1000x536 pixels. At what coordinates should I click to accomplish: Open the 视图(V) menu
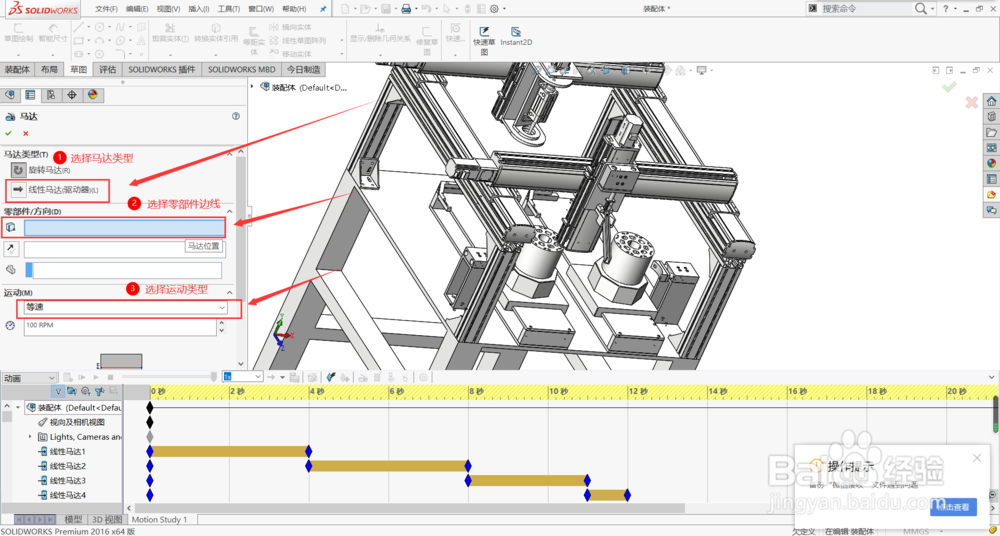click(168, 9)
